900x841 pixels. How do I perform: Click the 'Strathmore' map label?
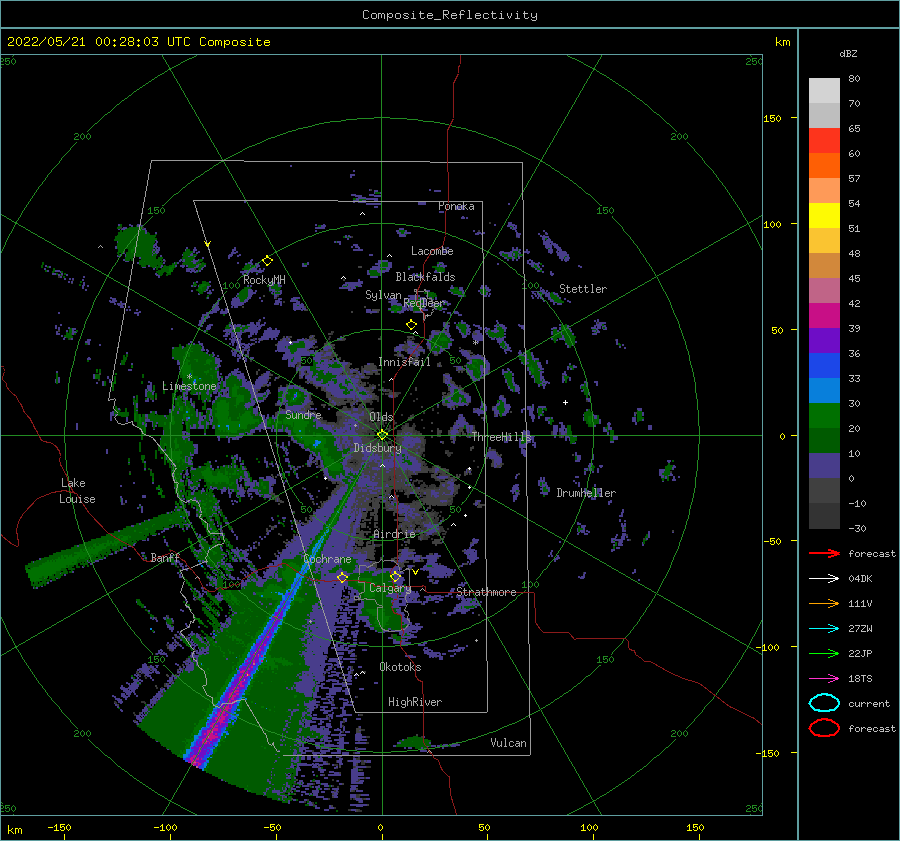(x=486, y=592)
